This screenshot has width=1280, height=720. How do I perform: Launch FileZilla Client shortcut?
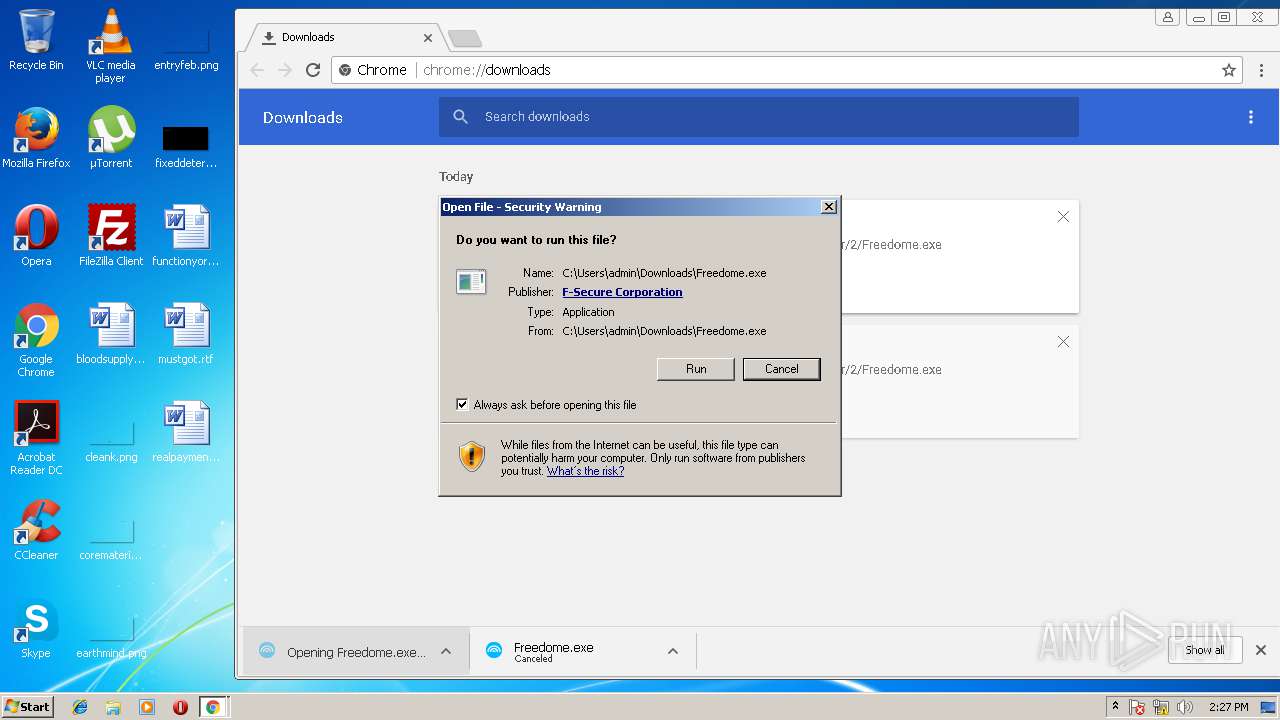coord(111,236)
